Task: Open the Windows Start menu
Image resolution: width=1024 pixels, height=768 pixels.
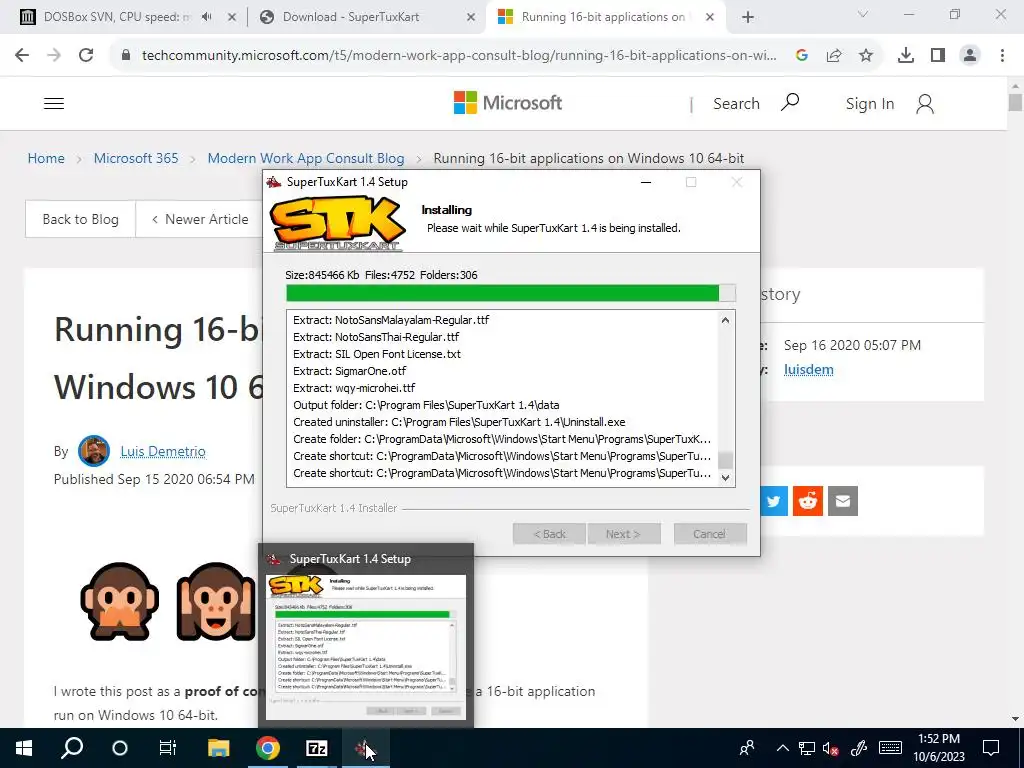Action: click(x=24, y=748)
